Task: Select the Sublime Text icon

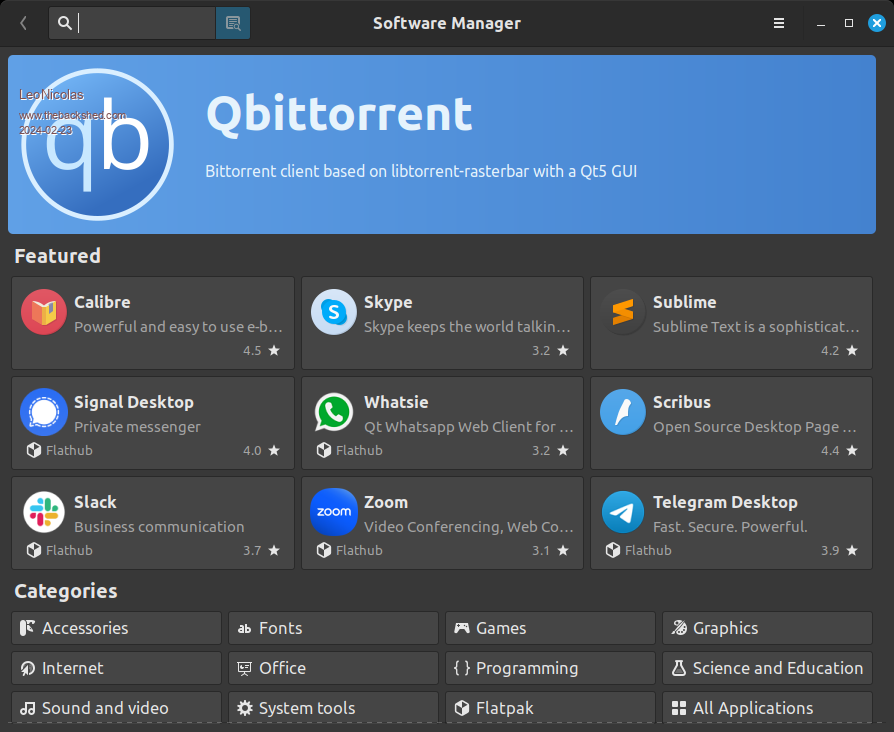Action: pos(622,312)
